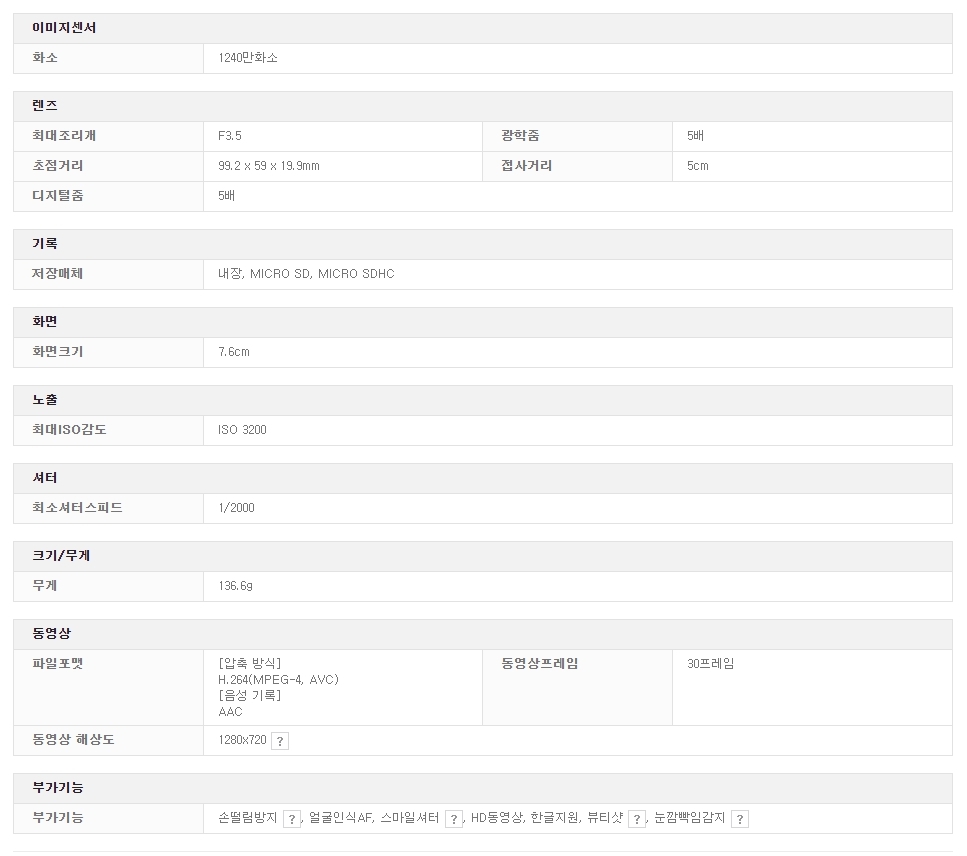Click the 99.2 x 59 x 19.9mm value

point(269,166)
